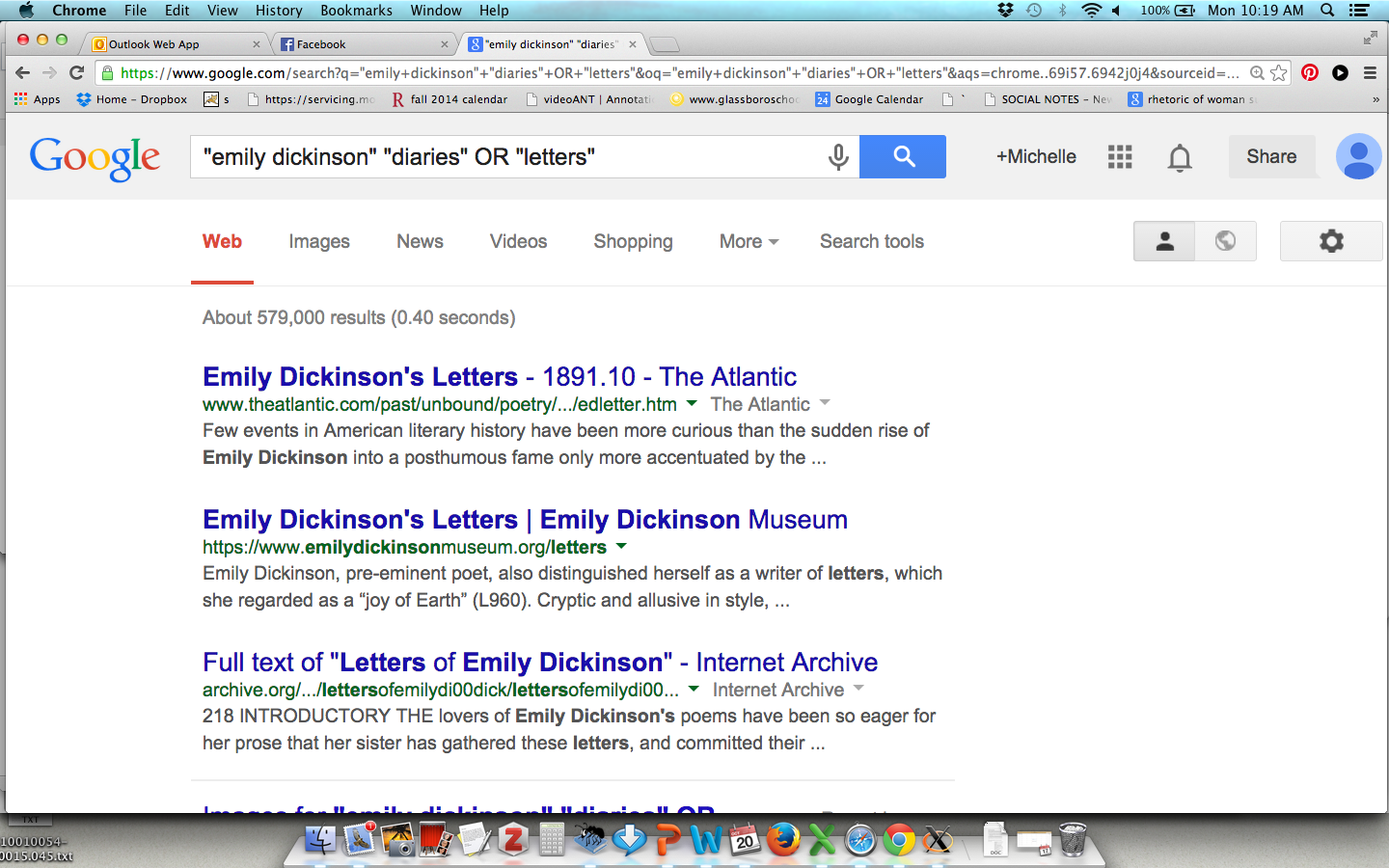Viewport: 1389px width, 868px height.
Task: Bookmark this page with the star icon
Action: tap(1279, 72)
